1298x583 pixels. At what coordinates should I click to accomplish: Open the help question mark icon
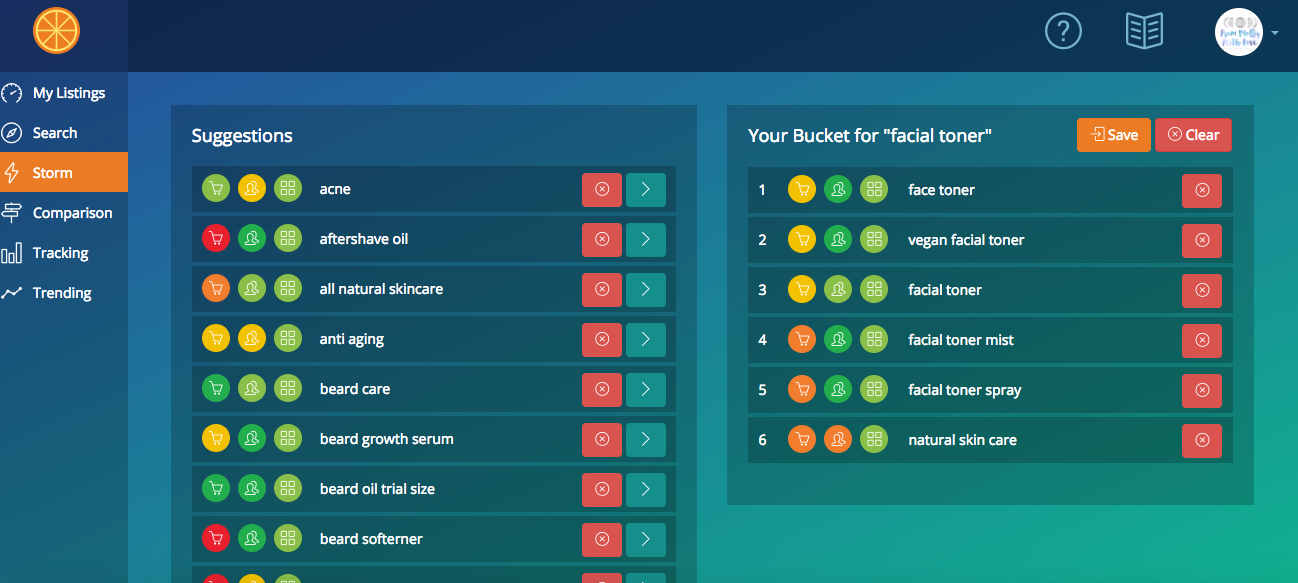tap(1063, 31)
